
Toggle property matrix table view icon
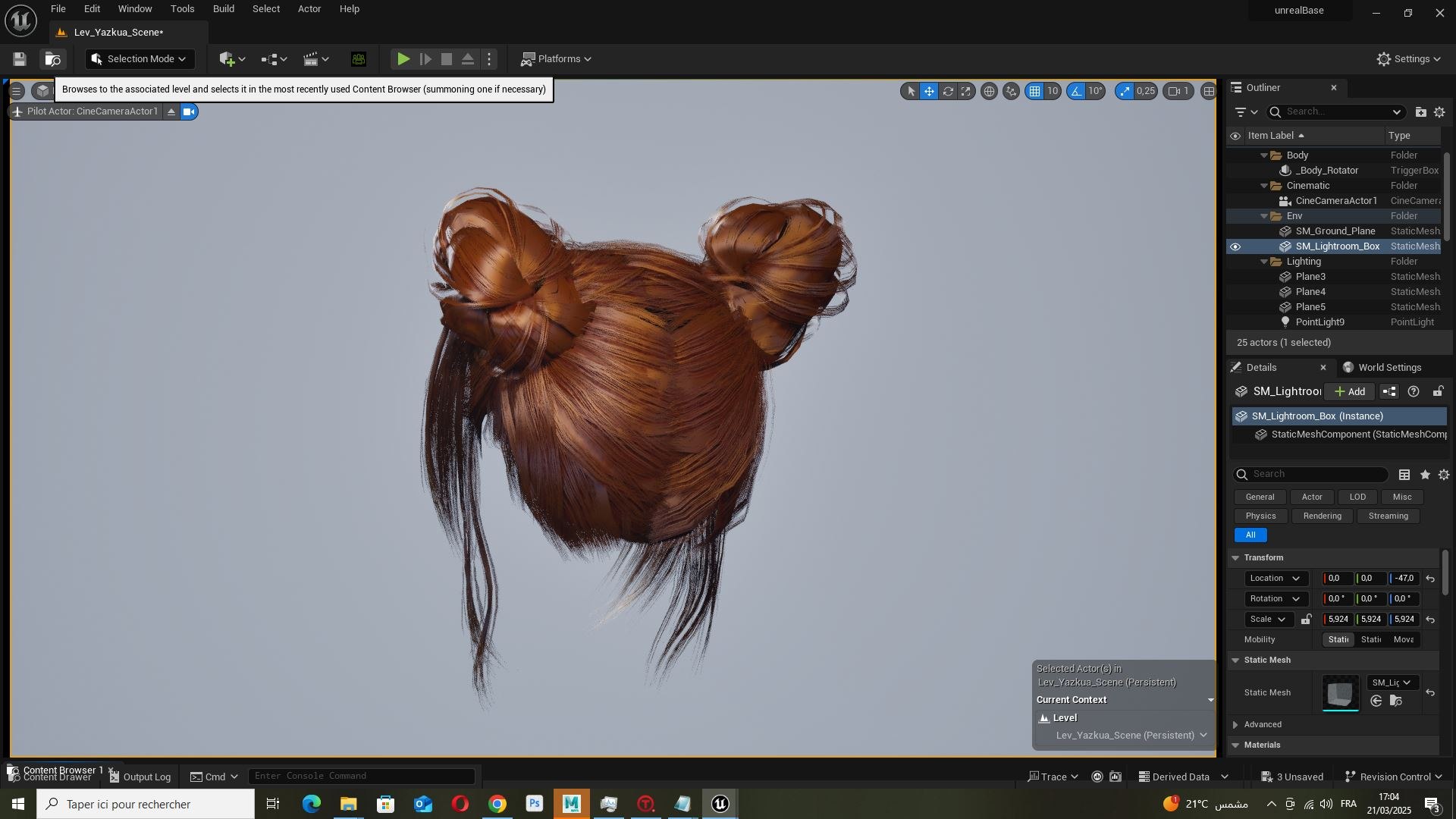tap(1404, 475)
